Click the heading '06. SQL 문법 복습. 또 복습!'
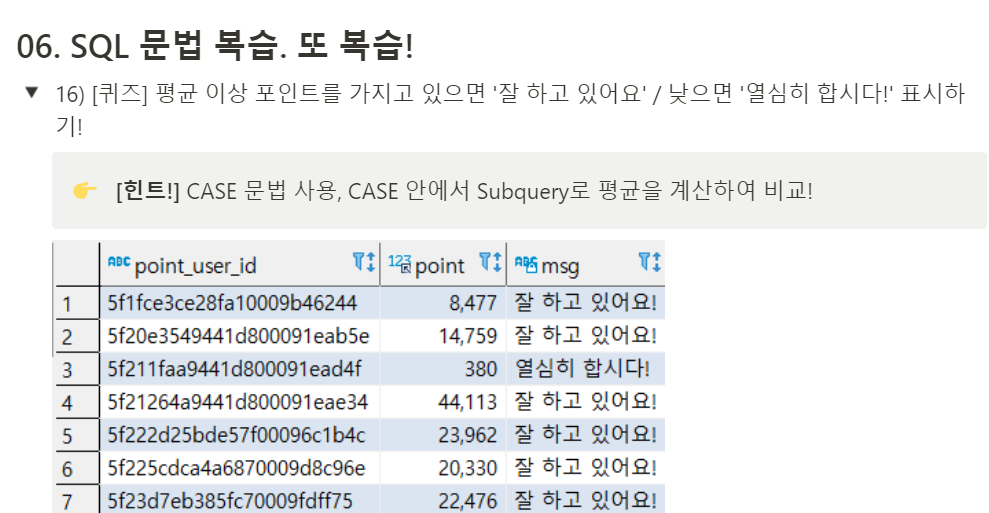 (215, 45)
